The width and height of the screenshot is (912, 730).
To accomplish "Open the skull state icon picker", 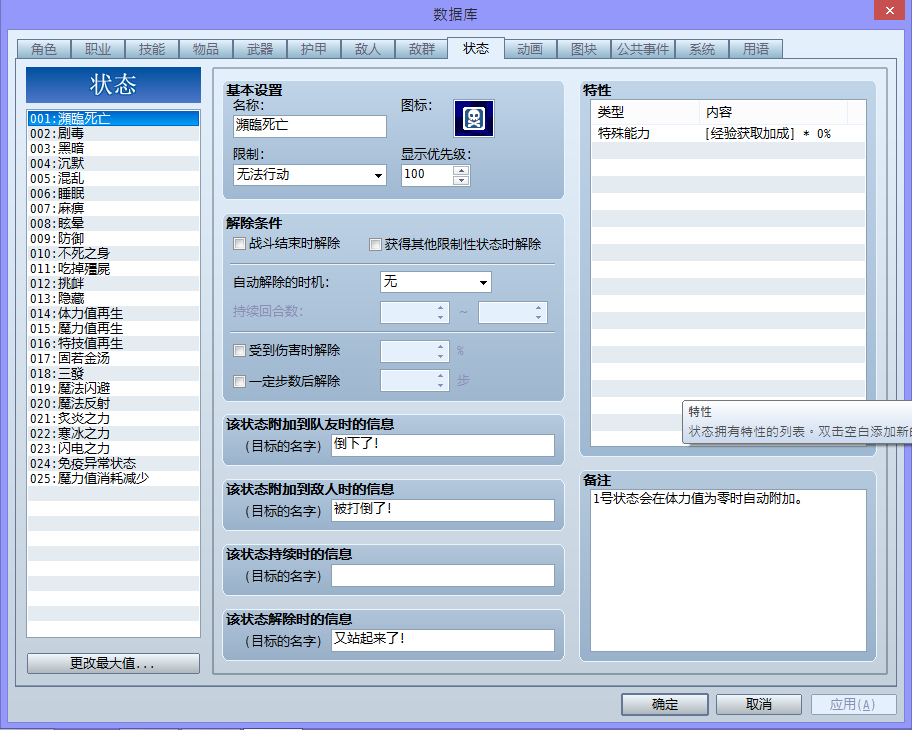I will [x=473, y=118].
